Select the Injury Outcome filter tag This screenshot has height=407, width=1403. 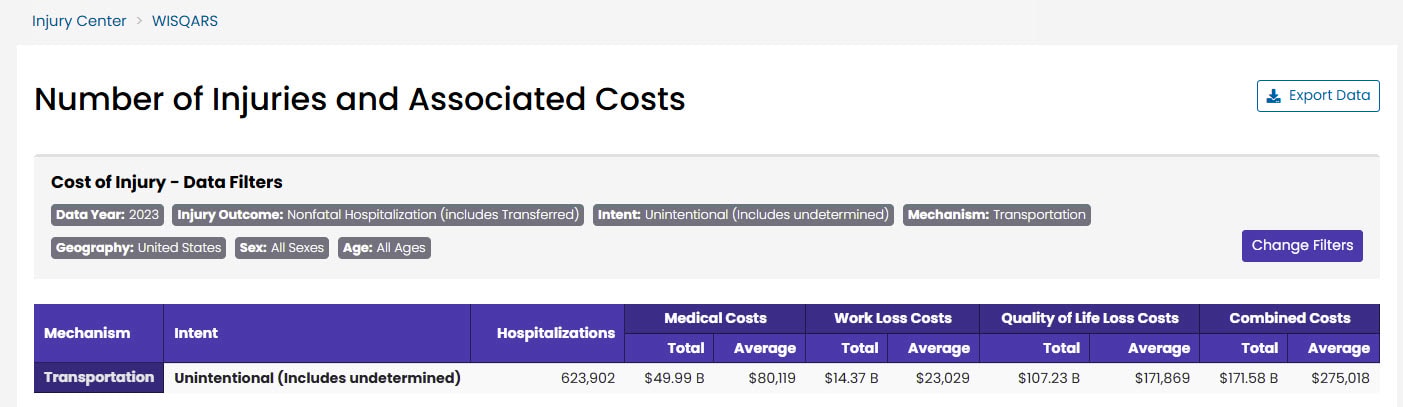(379, 215)
